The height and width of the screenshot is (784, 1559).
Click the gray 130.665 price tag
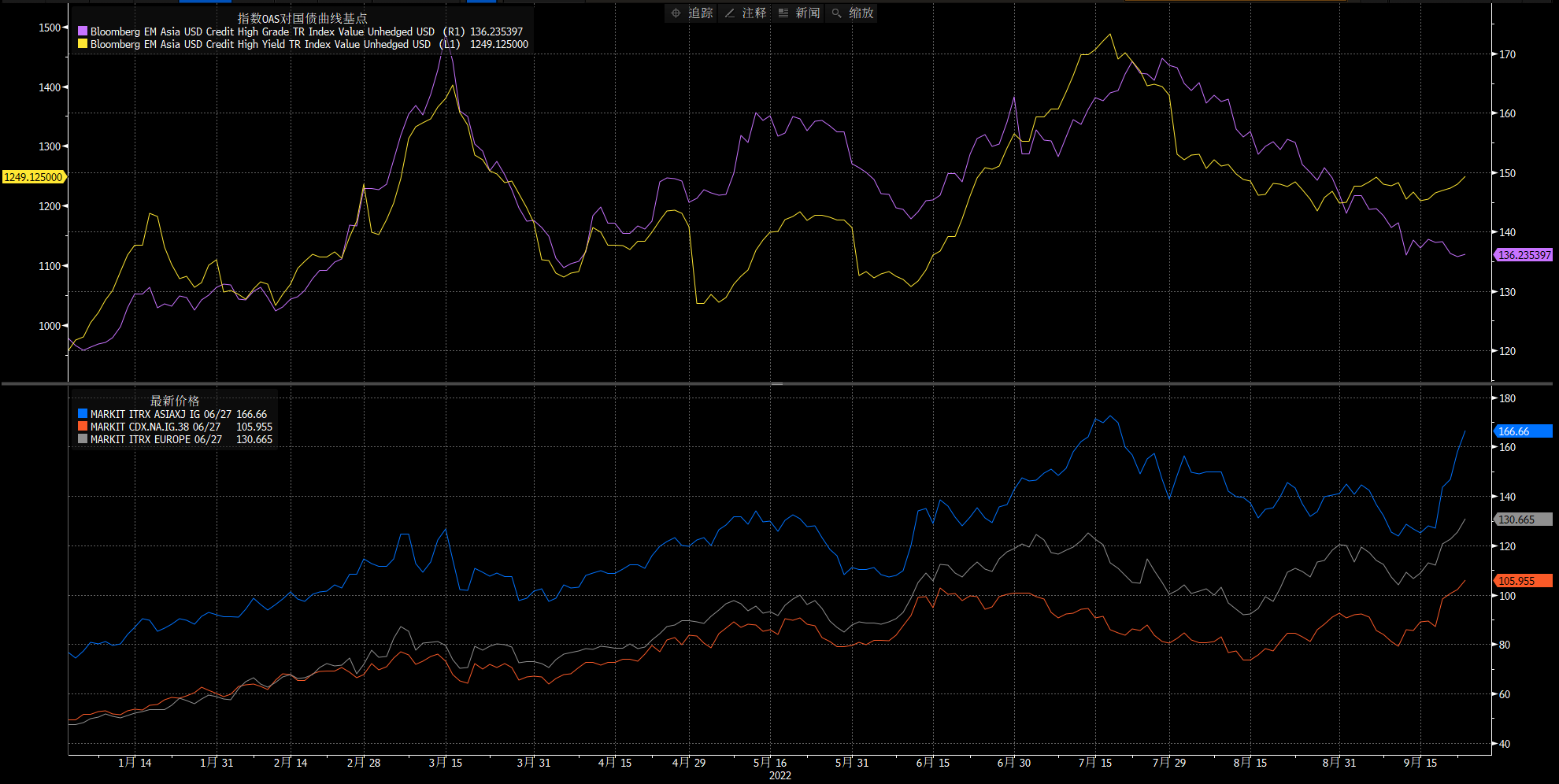pos(1524,520)
